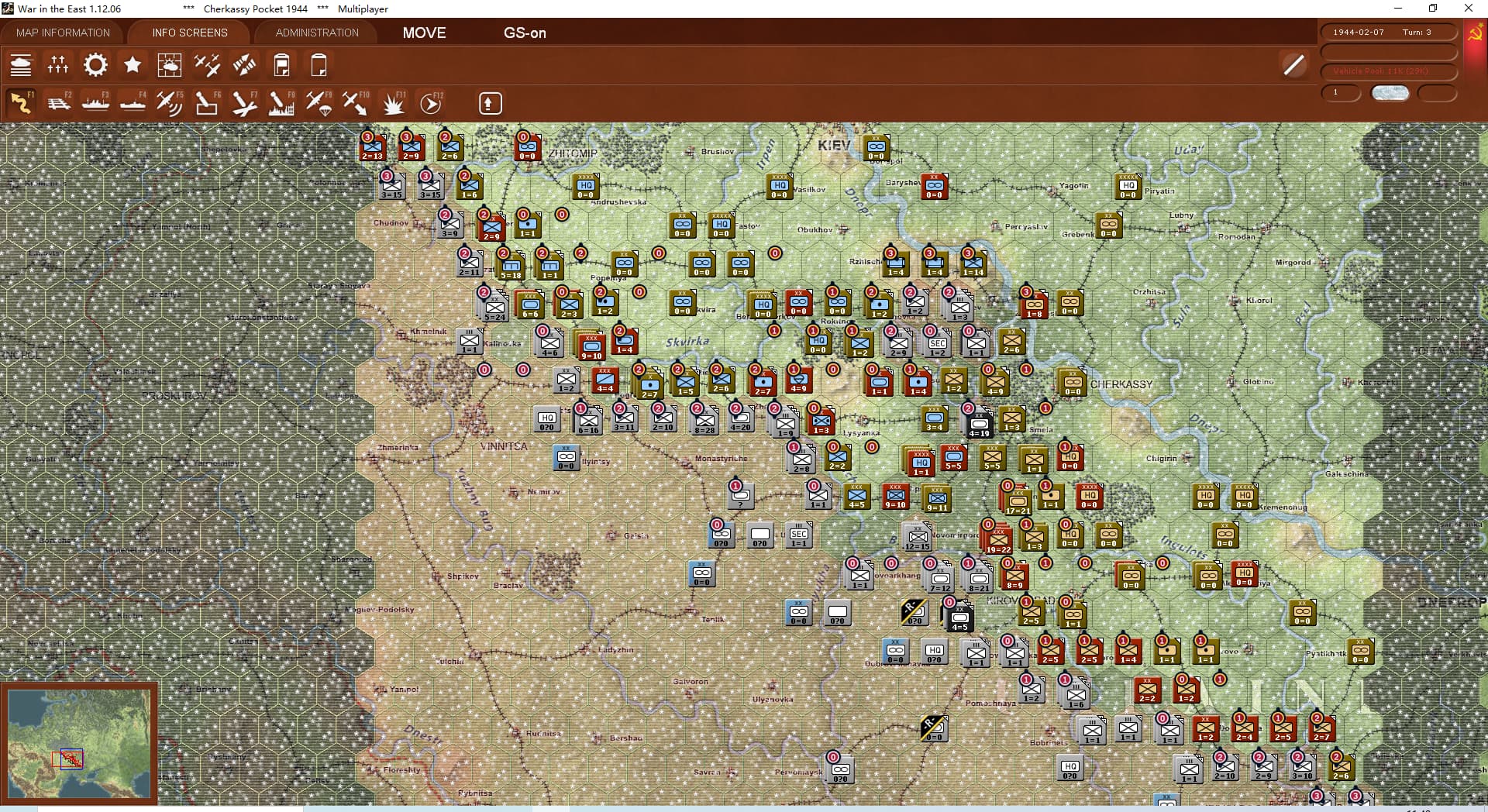Select the F8 bomb city mode icon
The height and width of the screenshot is (812, 1488).
281,103
